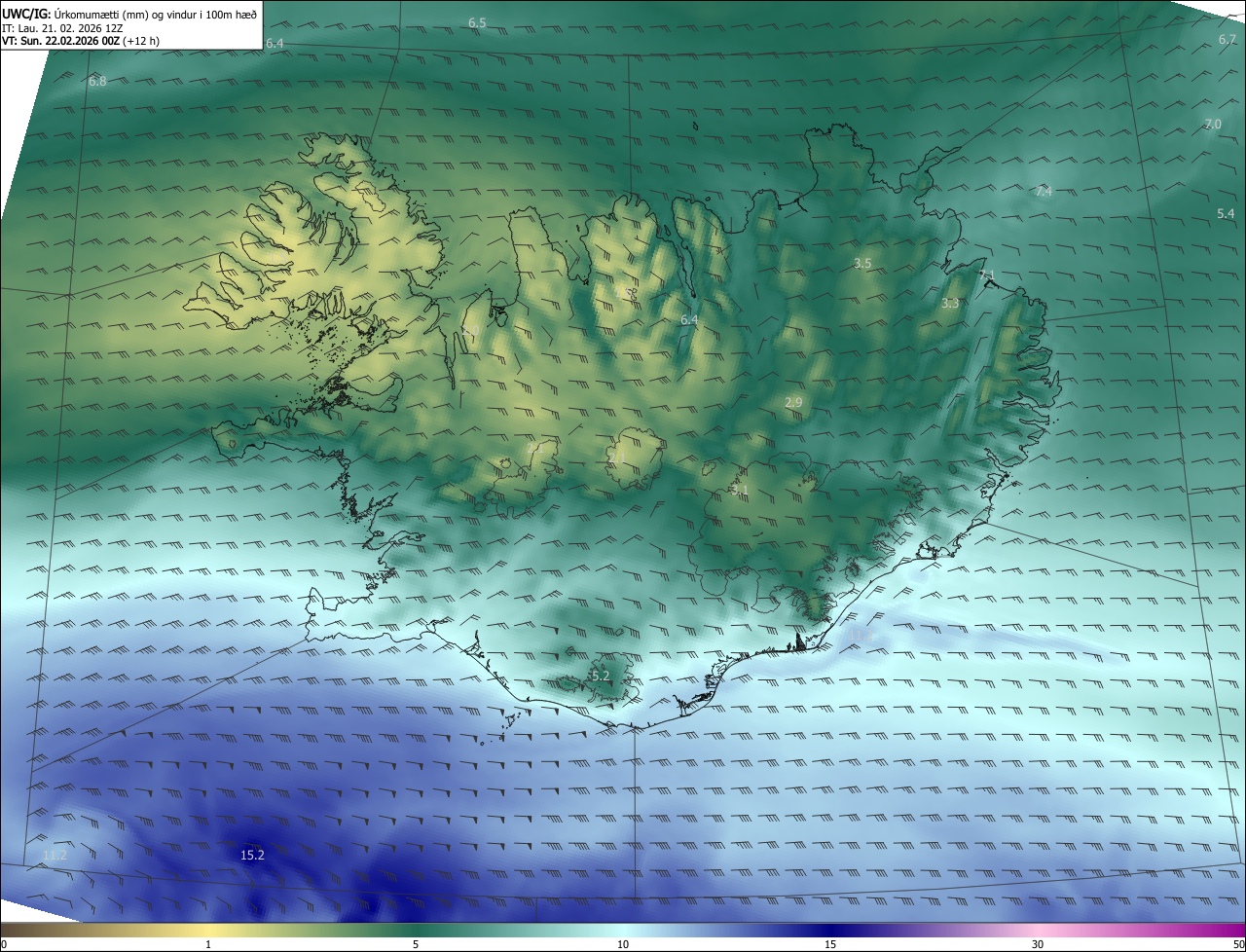Select the faint 11.2 value label
The image size is (1246, 952).
[x=55, y=855]
